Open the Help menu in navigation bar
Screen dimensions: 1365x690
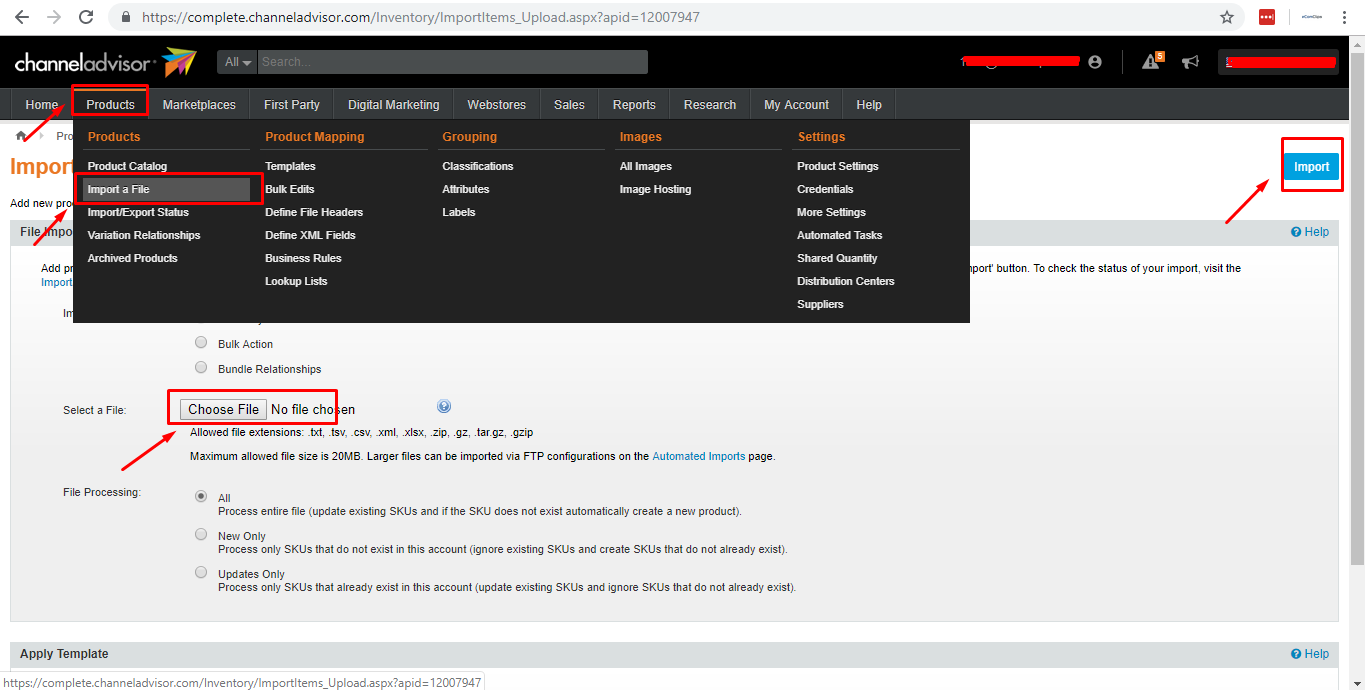pos(869,105)
